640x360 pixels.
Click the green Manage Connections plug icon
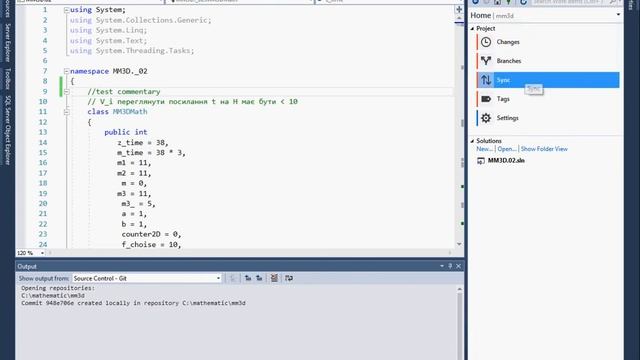point(509,2)
